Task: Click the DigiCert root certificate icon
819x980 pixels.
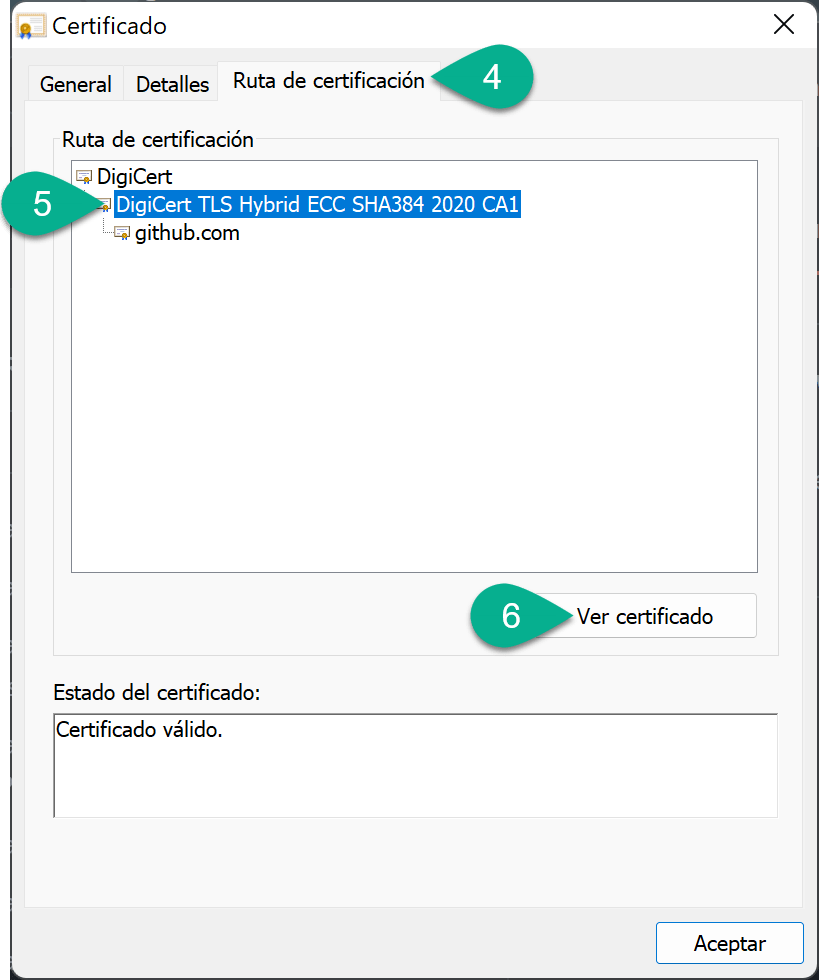Action: pos(84,177)
